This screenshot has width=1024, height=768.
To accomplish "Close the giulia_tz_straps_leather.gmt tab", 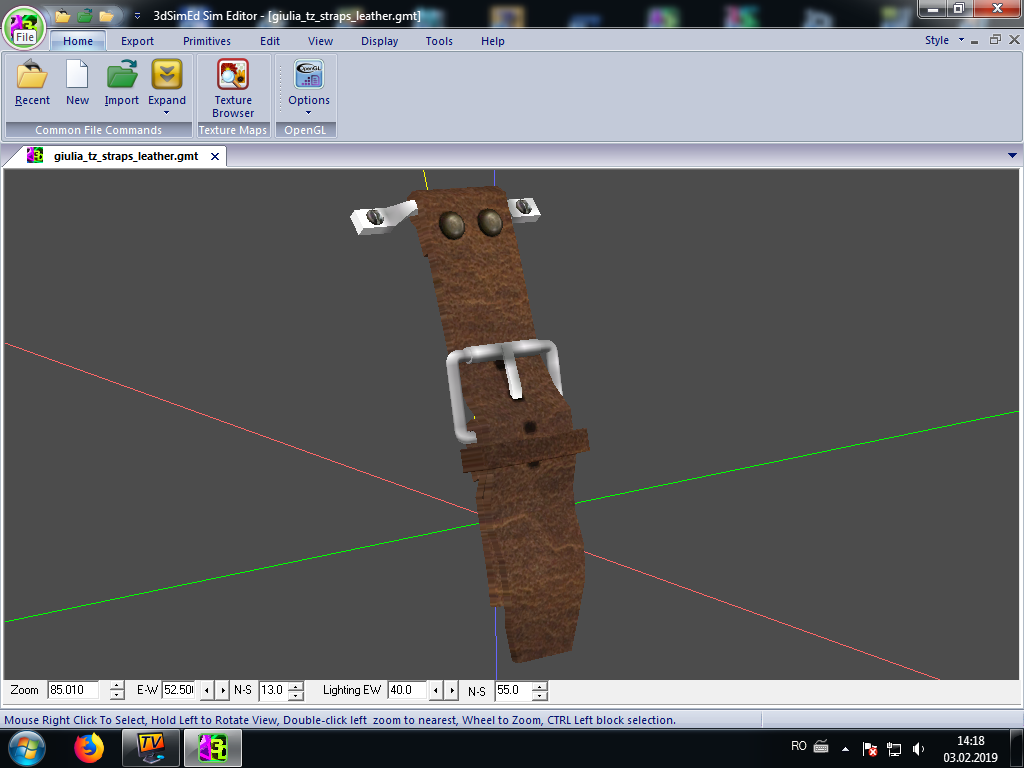I will pos(215,156).
